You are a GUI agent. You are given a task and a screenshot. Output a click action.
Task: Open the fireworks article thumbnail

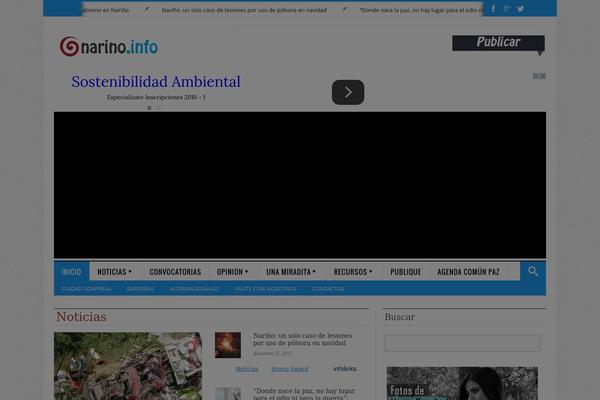pyautogui.click(x=228, y=345)
